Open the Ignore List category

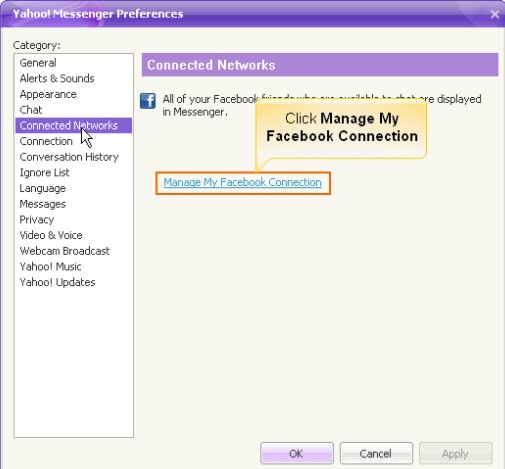(x=73, y=172)
